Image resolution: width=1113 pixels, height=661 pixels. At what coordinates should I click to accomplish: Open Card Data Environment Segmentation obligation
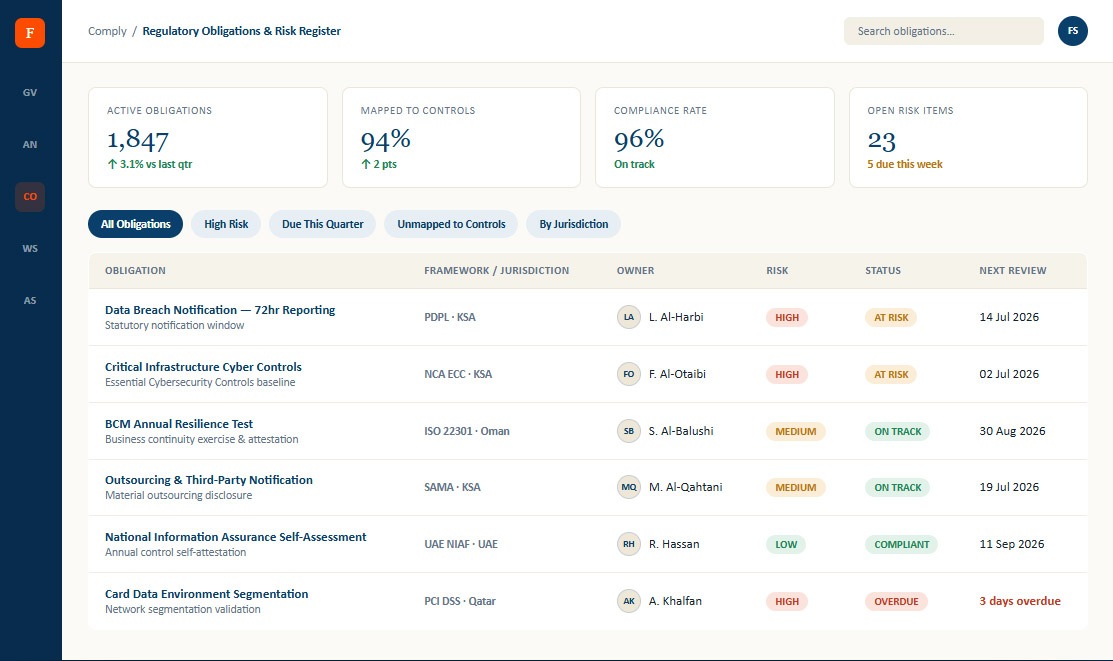coord(207,594)
